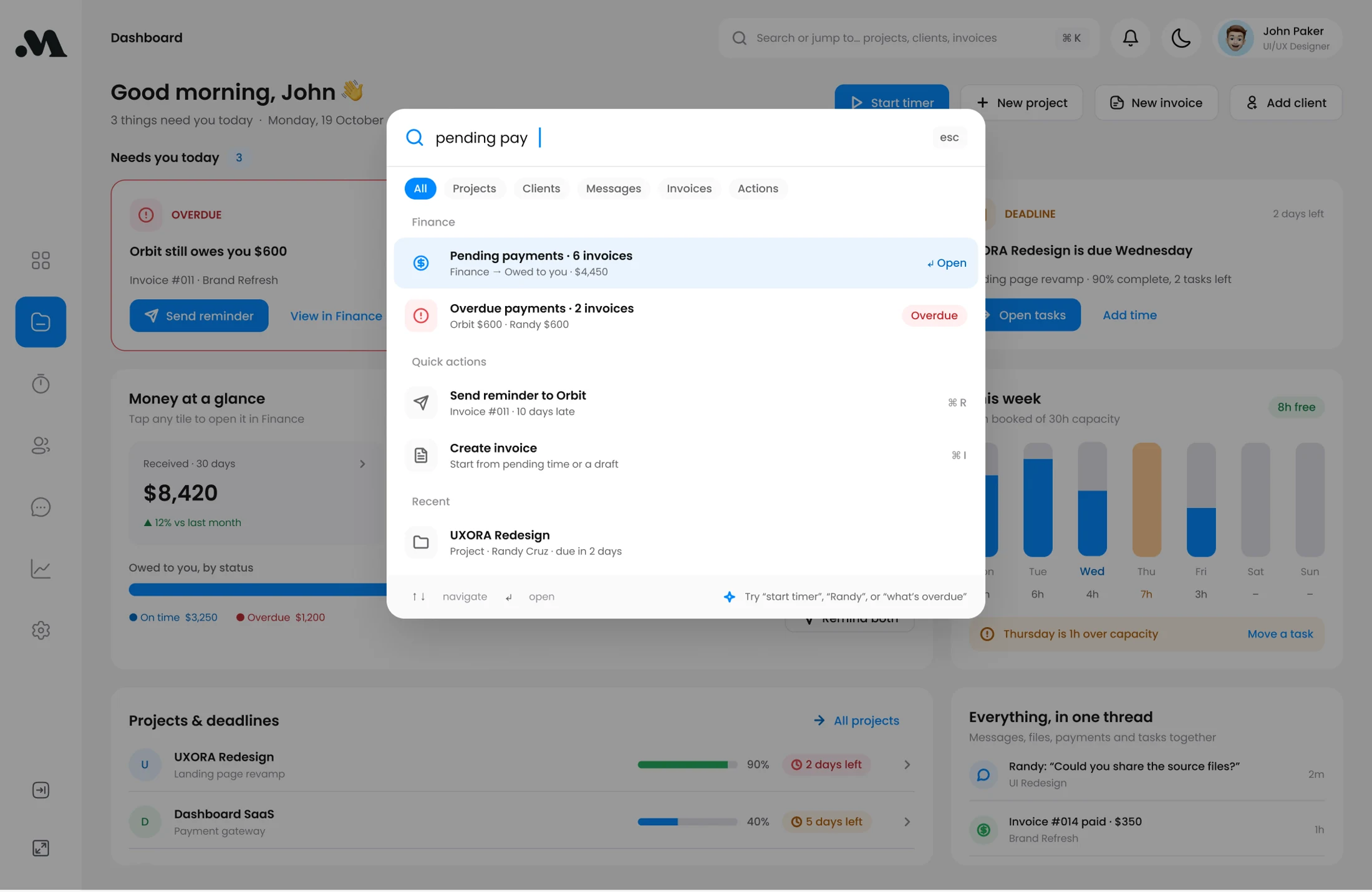Open the All projects link
The image size is (1372, 892).
tap(857, 721)
